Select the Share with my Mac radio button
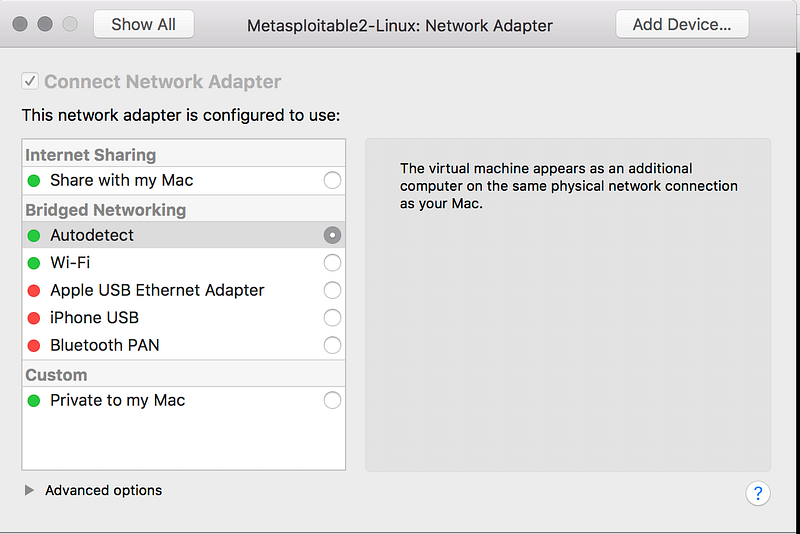Image resolution: width=800 pixels, height=534 pixels. tap(332, 181)
